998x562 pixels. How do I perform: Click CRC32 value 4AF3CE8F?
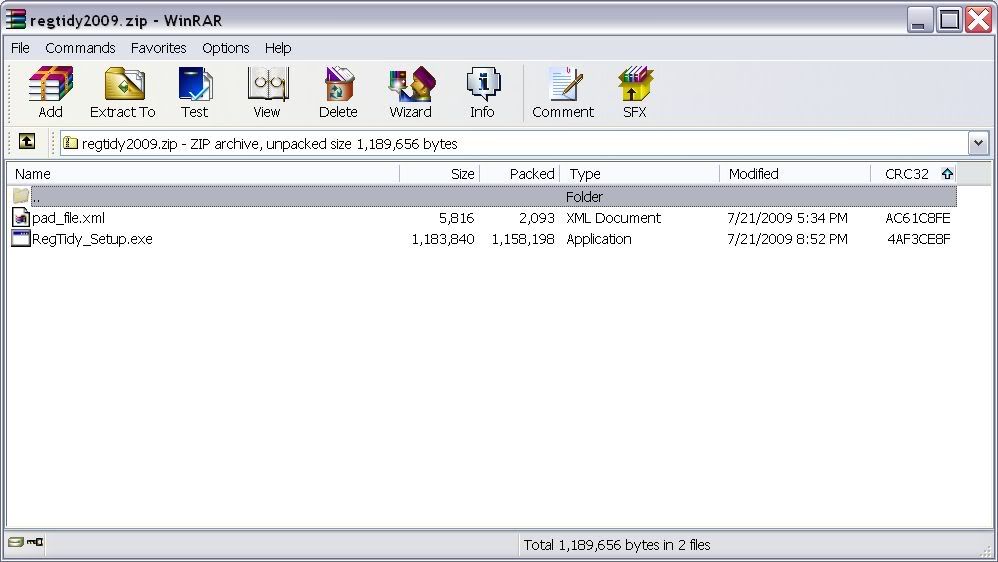(x=919, y=239)
